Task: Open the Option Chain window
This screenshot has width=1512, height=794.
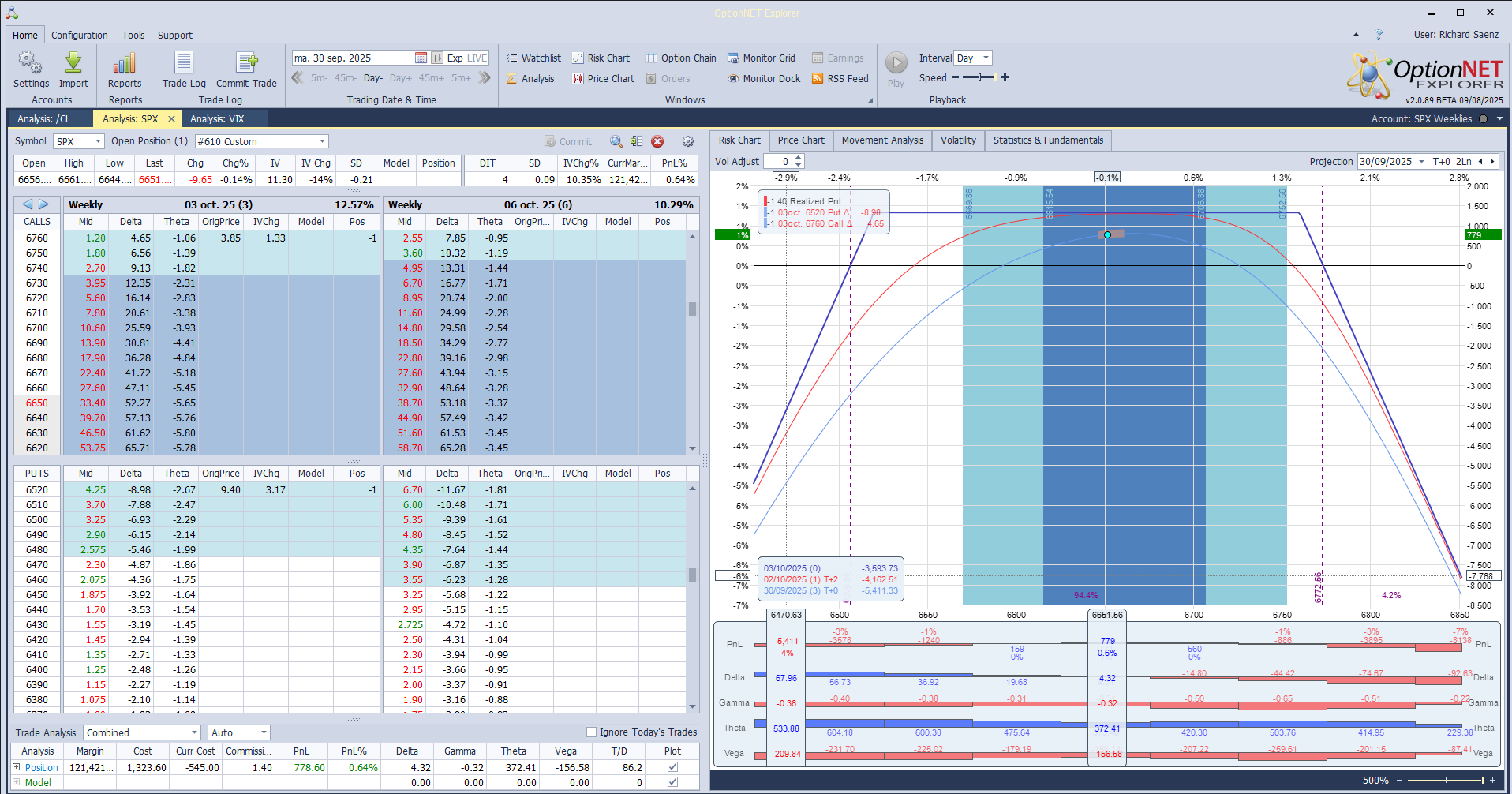Action: click(681, 58)
